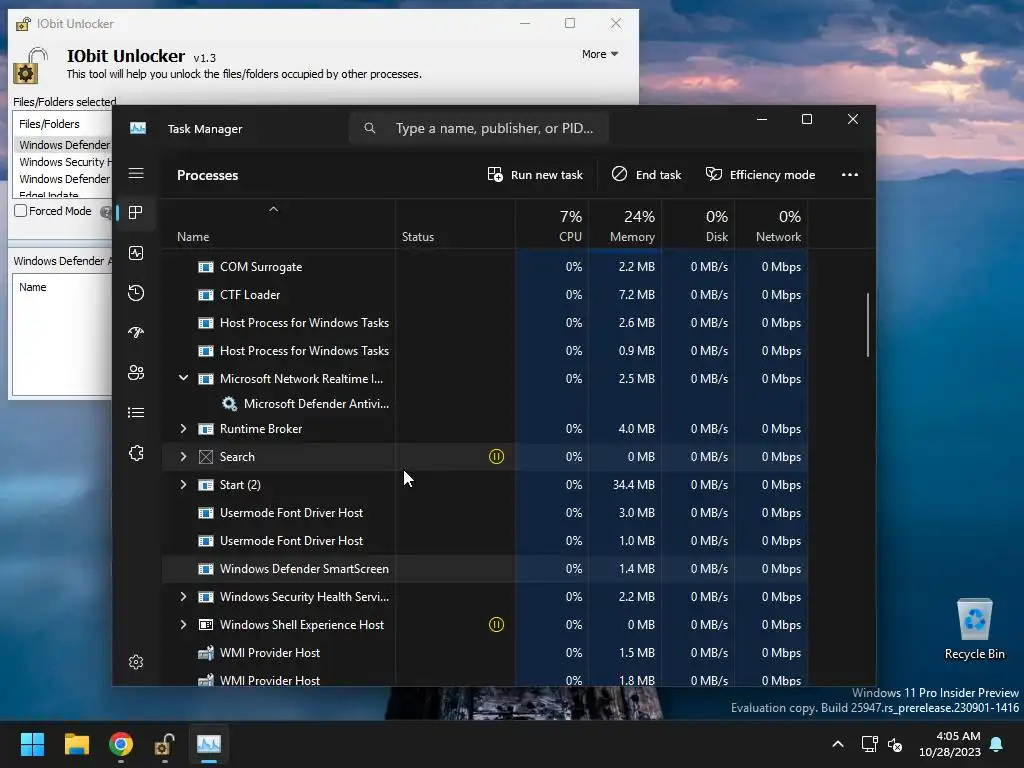Open Task Manager settings gear
The height and width of the screenshot is (768, 1024).
tap(136, 662)
